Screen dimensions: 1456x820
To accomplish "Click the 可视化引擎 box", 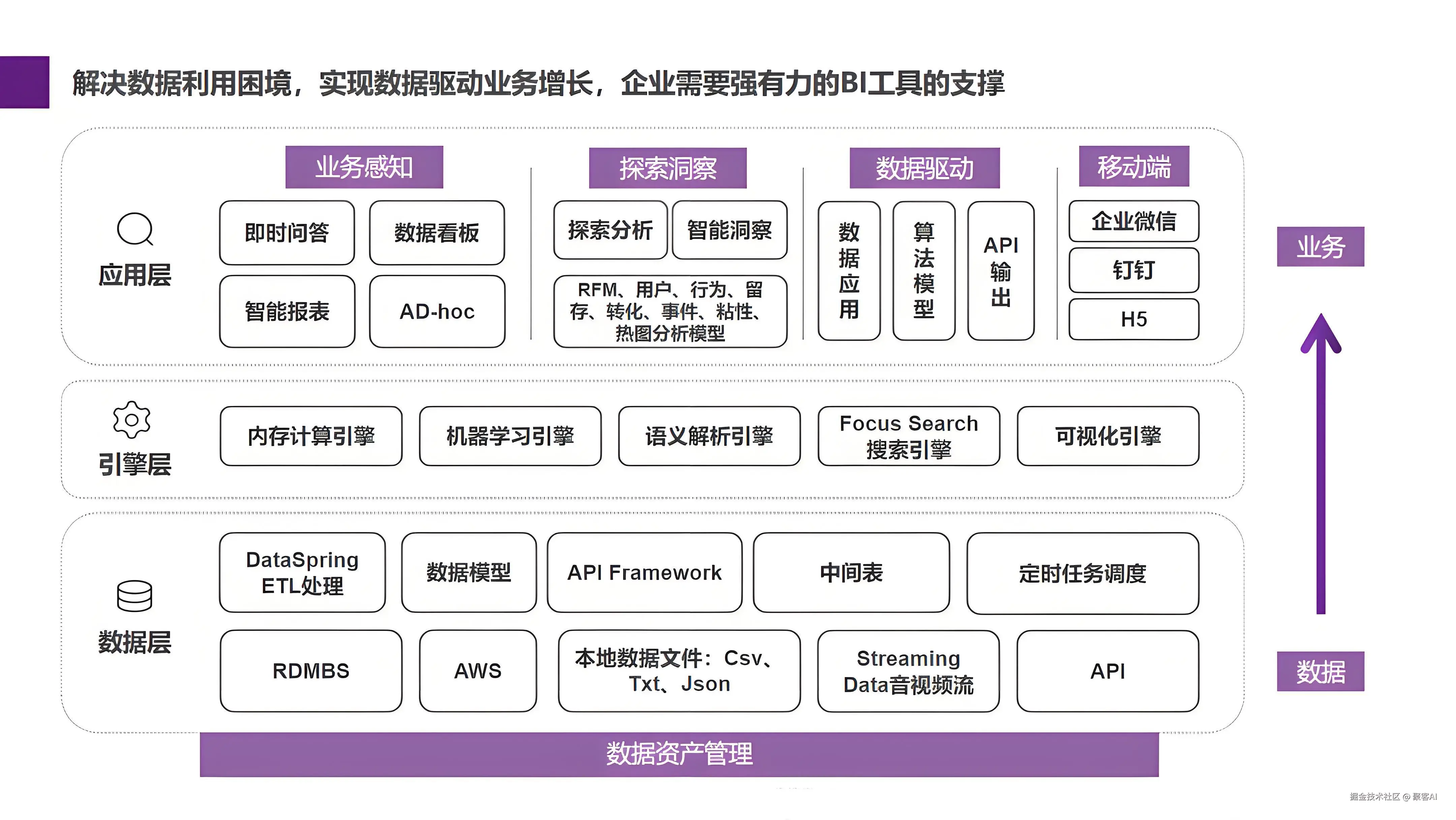I will coord(1108,436).
